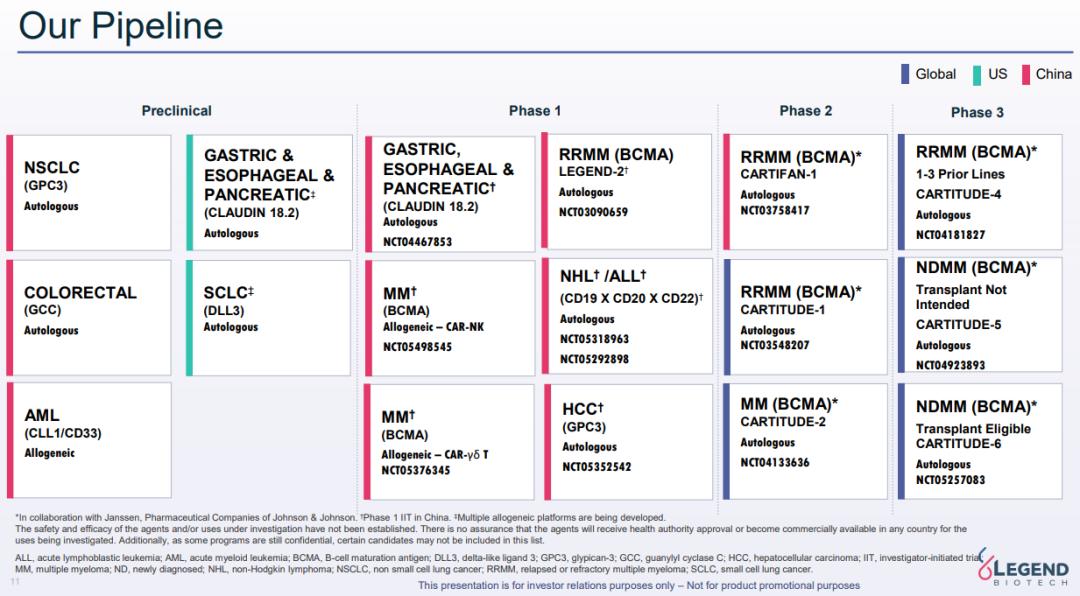
Task: Select the Phase 2 column header
Action: (805, 111)
